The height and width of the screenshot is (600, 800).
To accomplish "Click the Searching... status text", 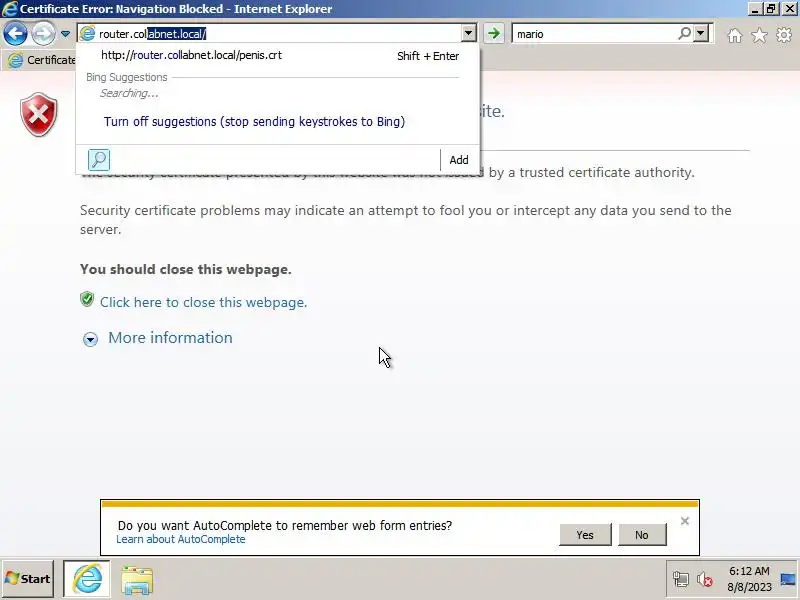I will pyautogui.click(x=129, y=93).
